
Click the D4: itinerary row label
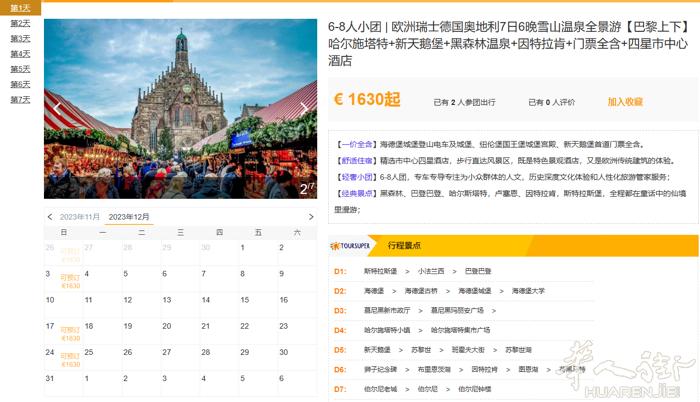(340, 330)
